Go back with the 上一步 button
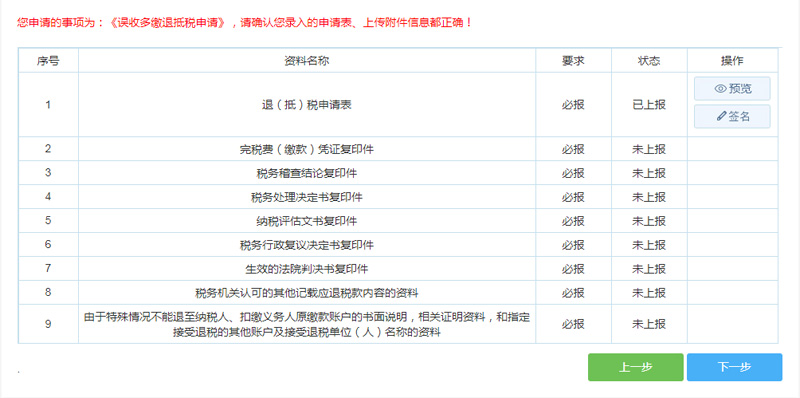Screen dimensions: 800x398 [635, 367]
